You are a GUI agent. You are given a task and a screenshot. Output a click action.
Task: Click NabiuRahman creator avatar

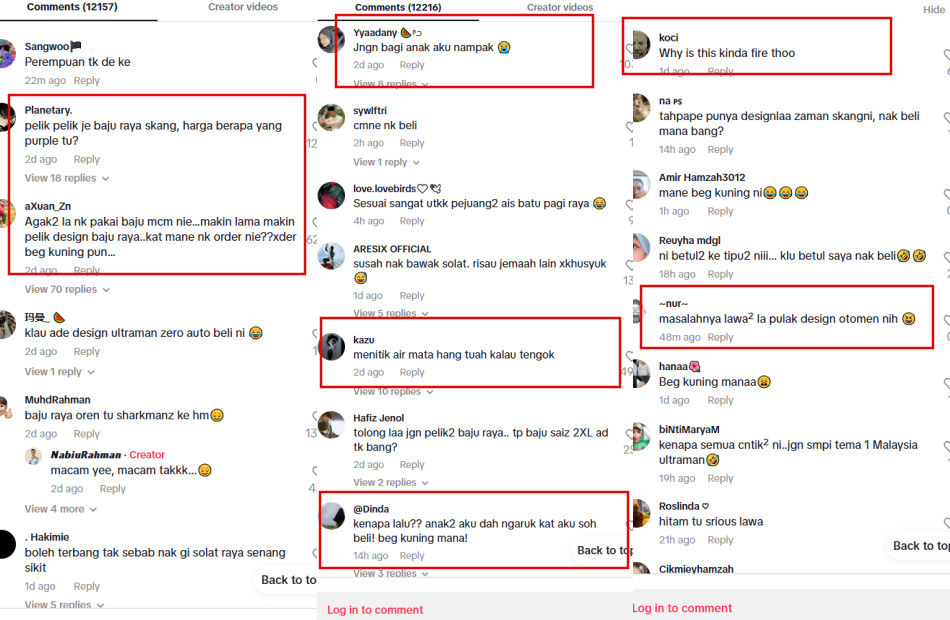click(33, 456)
